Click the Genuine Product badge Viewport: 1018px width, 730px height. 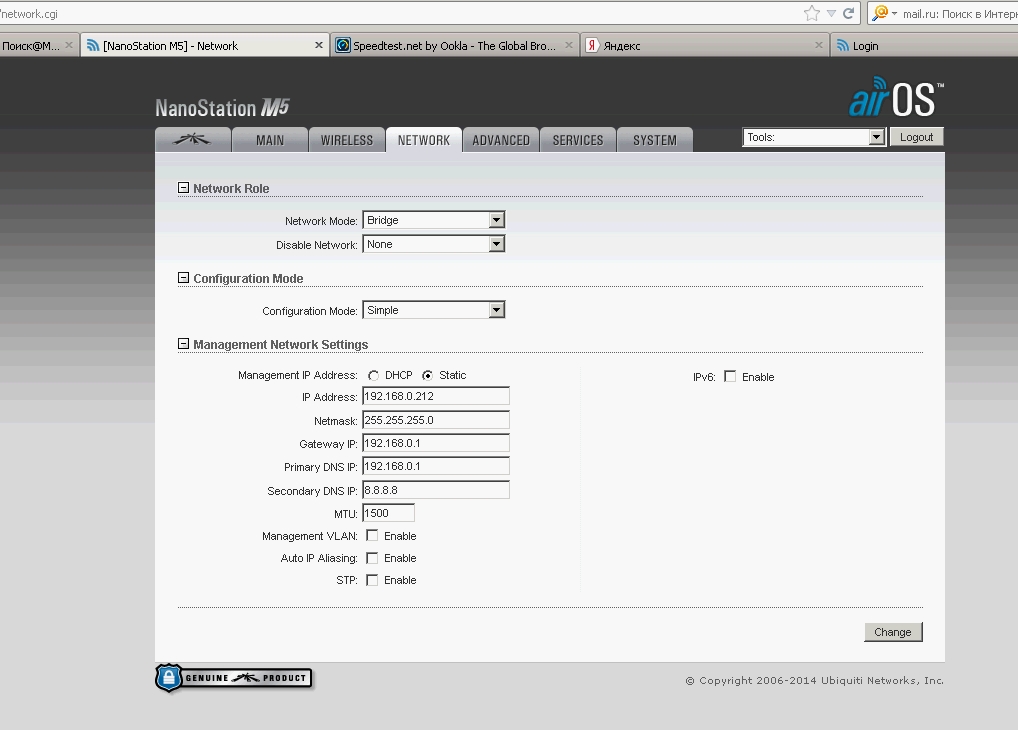[x=234, y=678]
